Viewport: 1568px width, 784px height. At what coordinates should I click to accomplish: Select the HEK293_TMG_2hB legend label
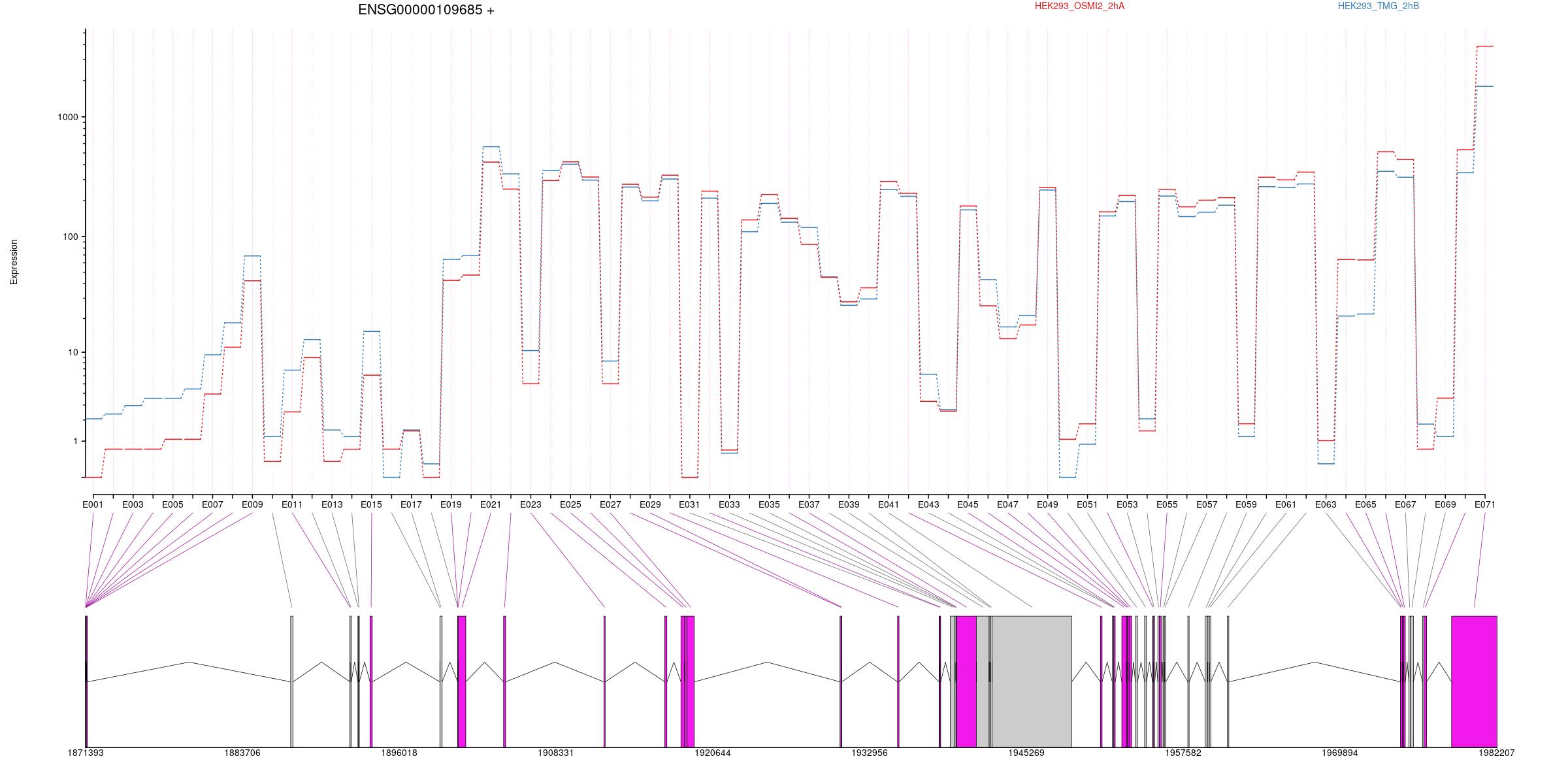tap(1379, 6)
